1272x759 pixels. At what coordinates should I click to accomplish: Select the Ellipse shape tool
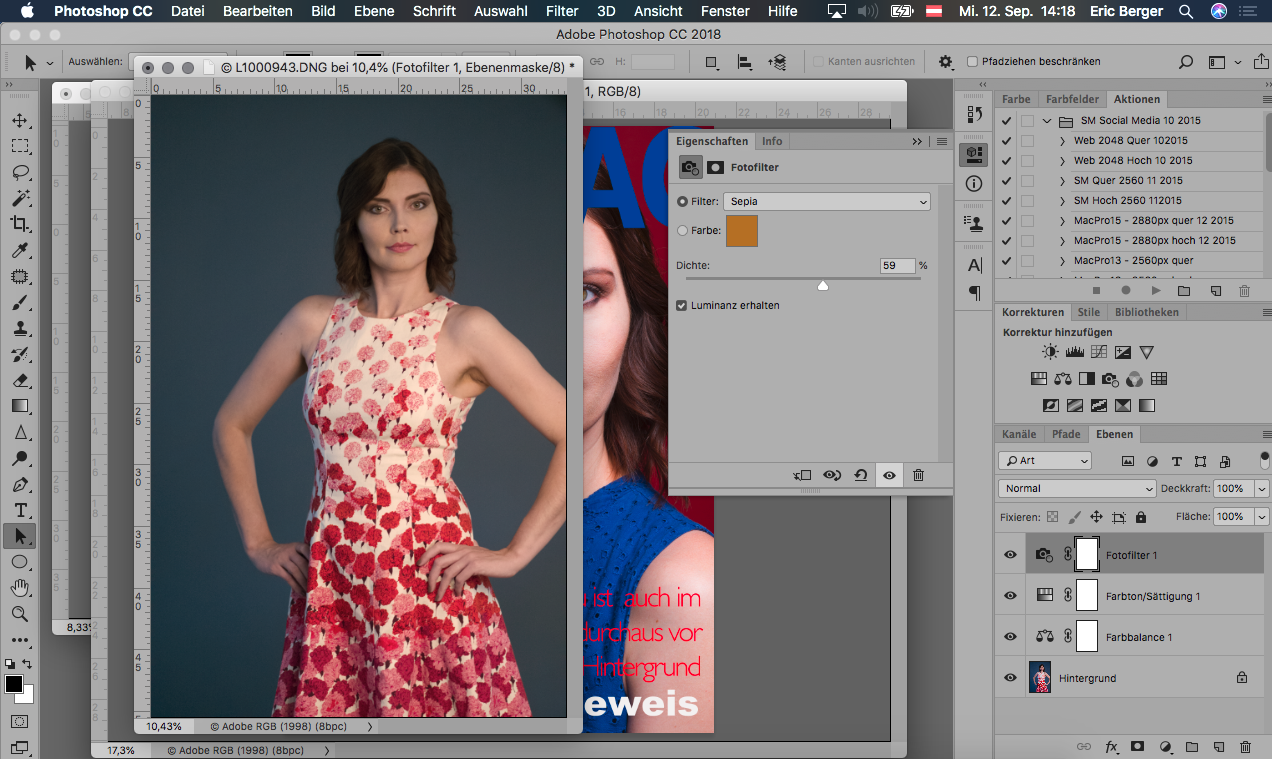[x=20, y=562]
